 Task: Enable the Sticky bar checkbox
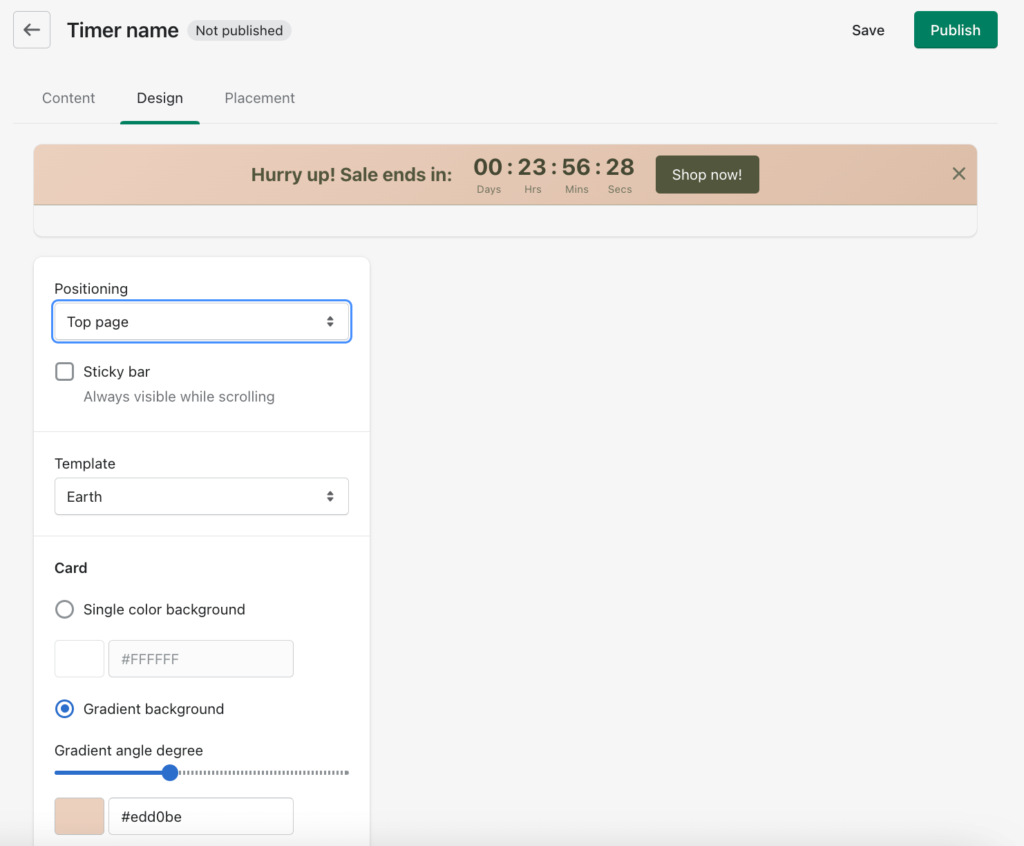(x=65, y=372)
